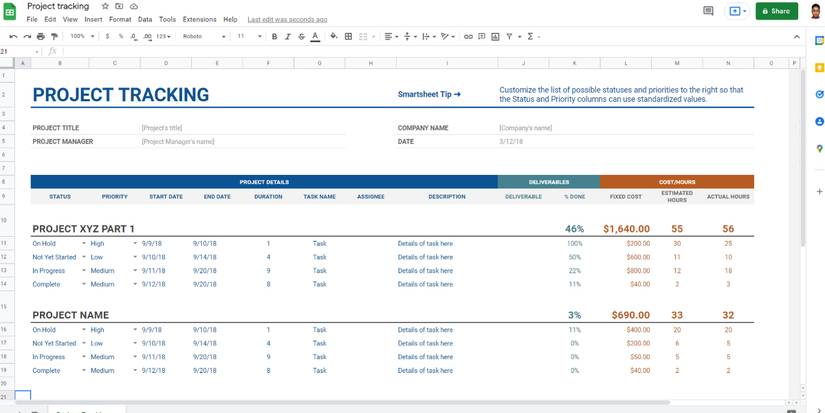Open the Google account avatar

coord(815,11)
